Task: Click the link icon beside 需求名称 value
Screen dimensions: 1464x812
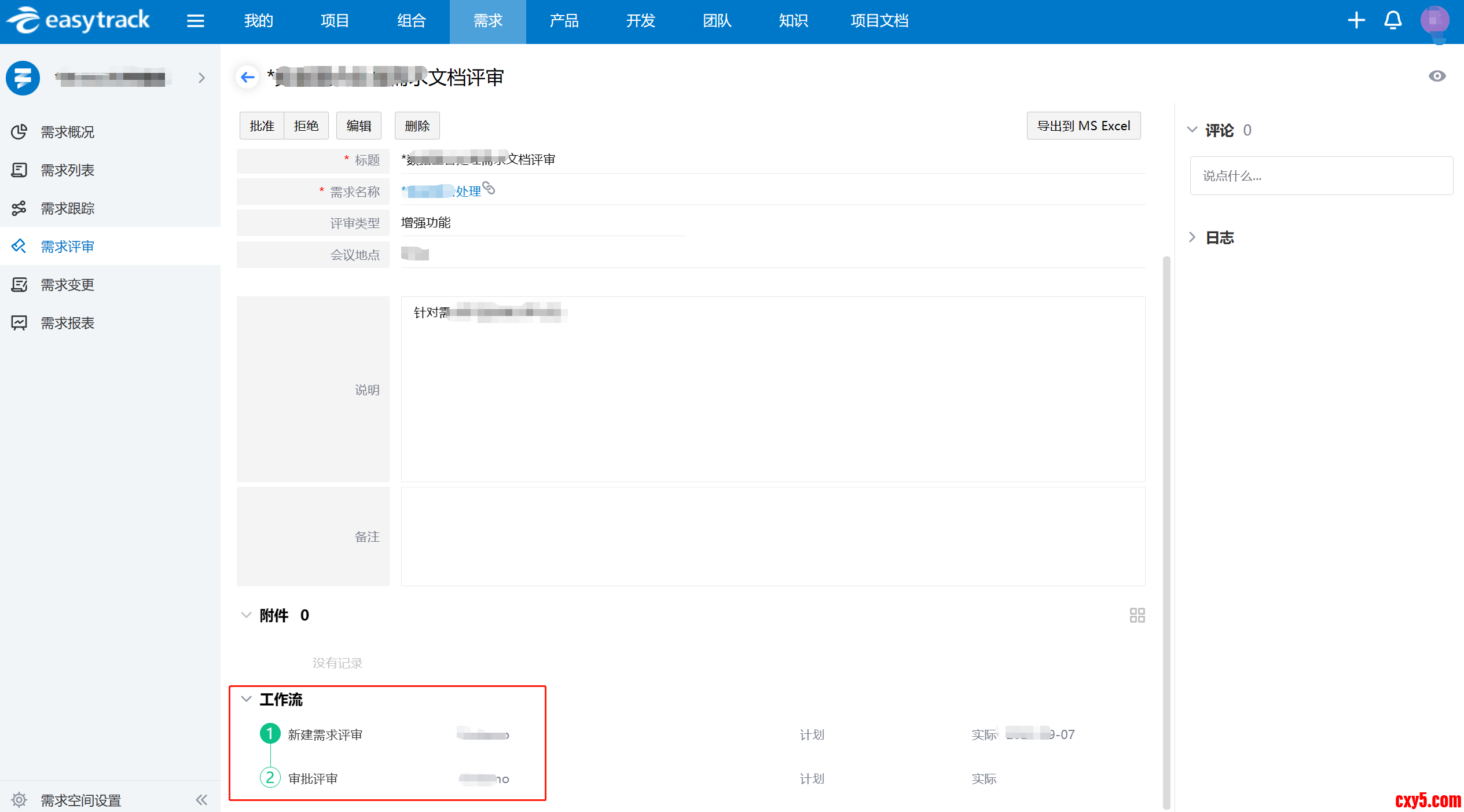Action: click(489, 188)
